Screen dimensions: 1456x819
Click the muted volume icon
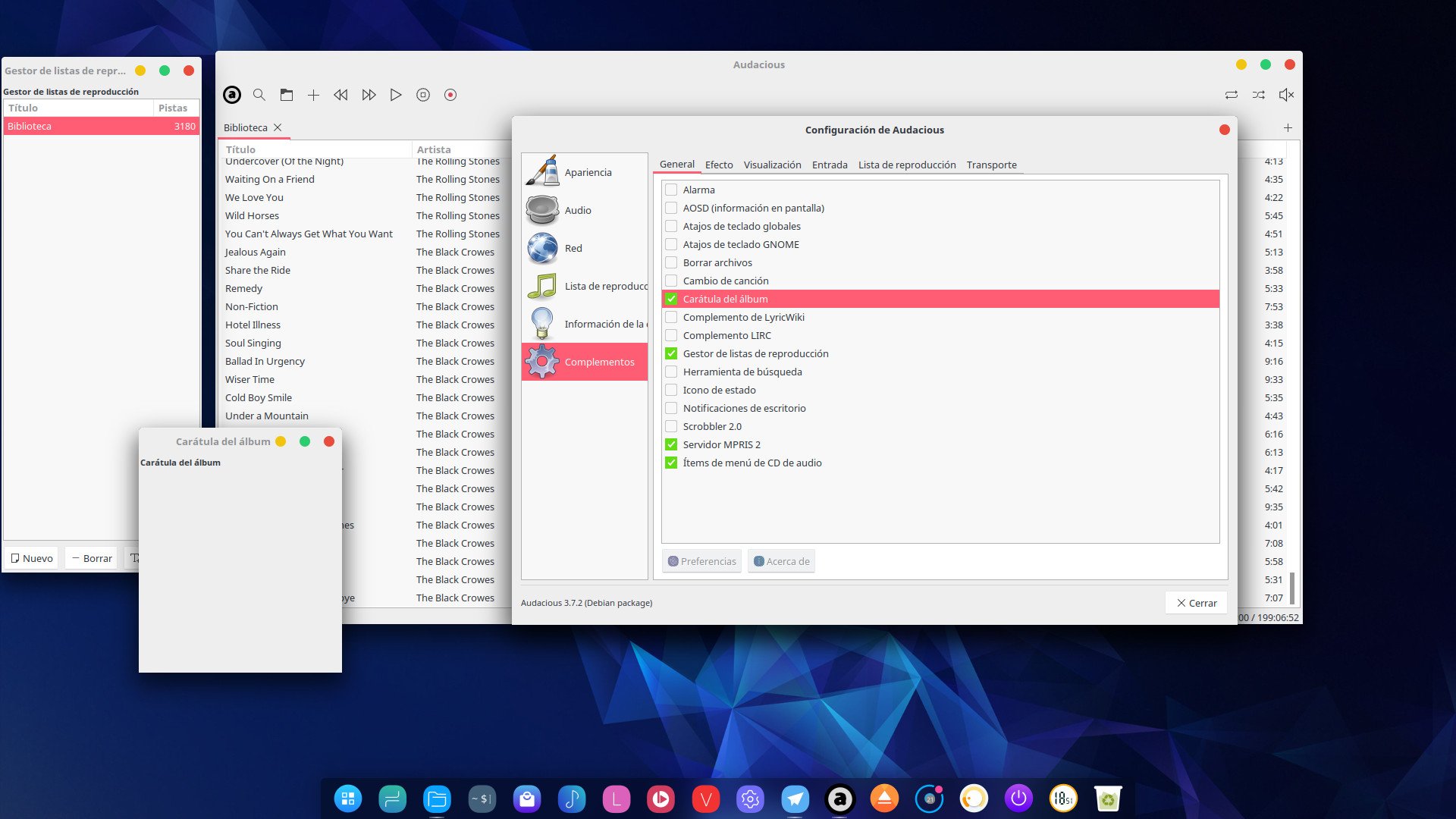click(x=1286, y=95)
